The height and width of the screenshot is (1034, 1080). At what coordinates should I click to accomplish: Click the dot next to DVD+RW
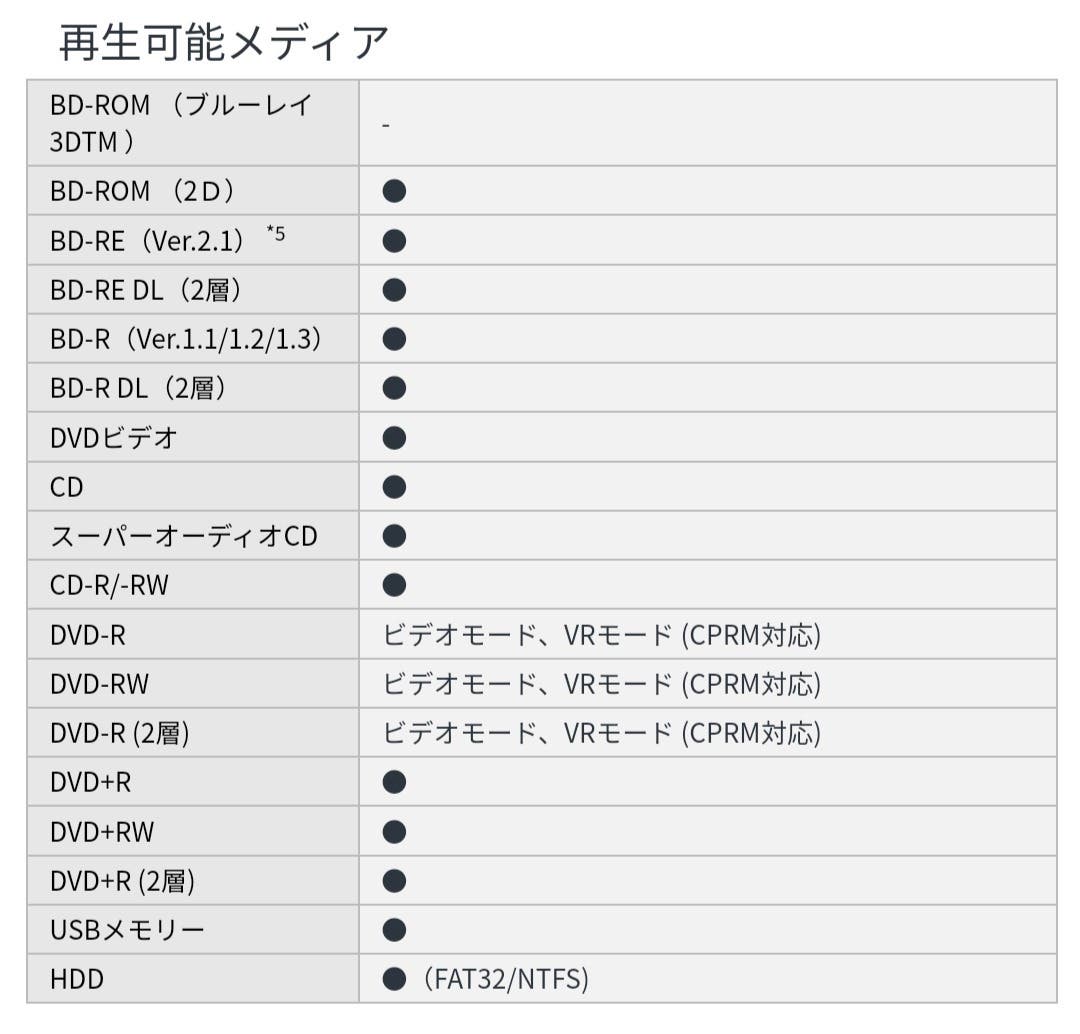point(394,831)
